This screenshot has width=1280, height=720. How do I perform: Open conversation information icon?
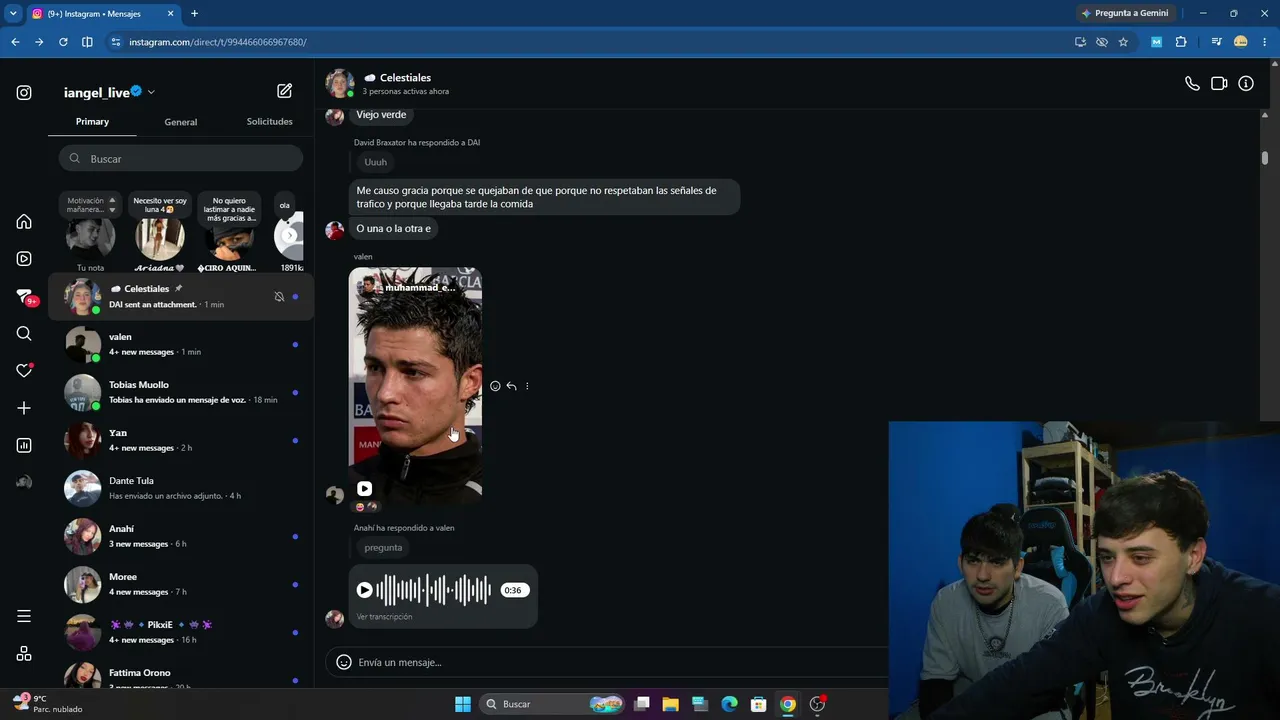[x=1246, y=84]
